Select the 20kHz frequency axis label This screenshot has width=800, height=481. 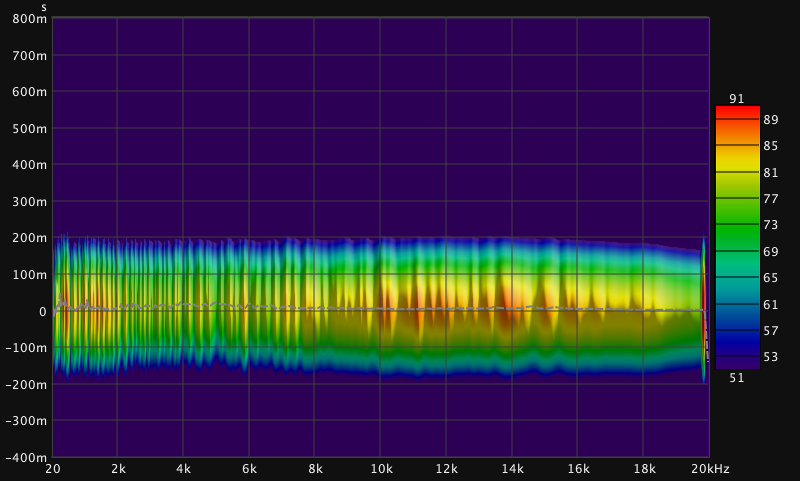coord(711,469)
